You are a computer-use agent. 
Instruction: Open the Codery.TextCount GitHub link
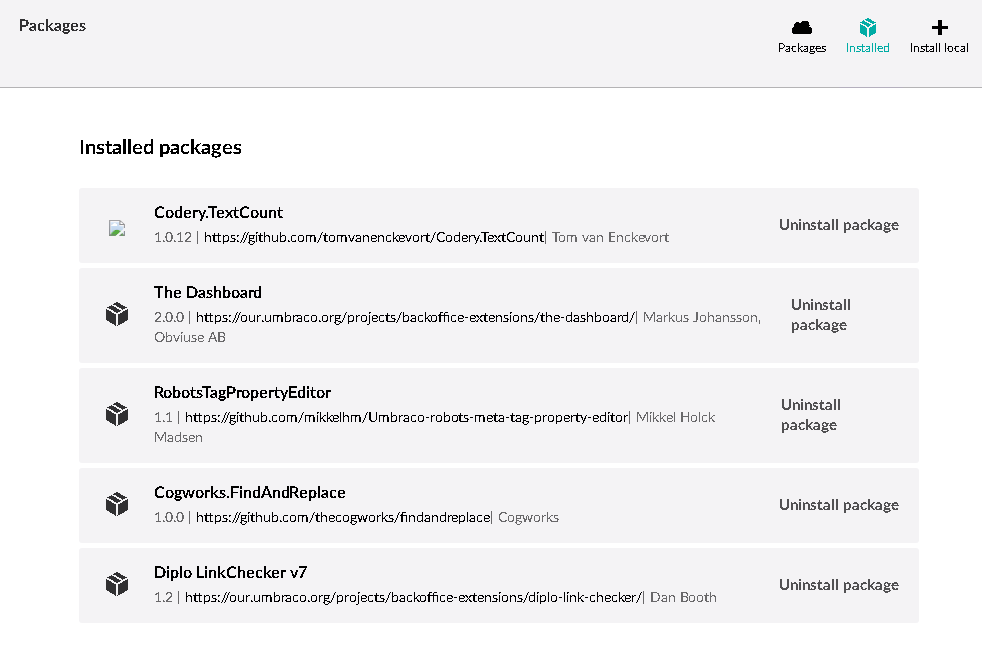374,237
